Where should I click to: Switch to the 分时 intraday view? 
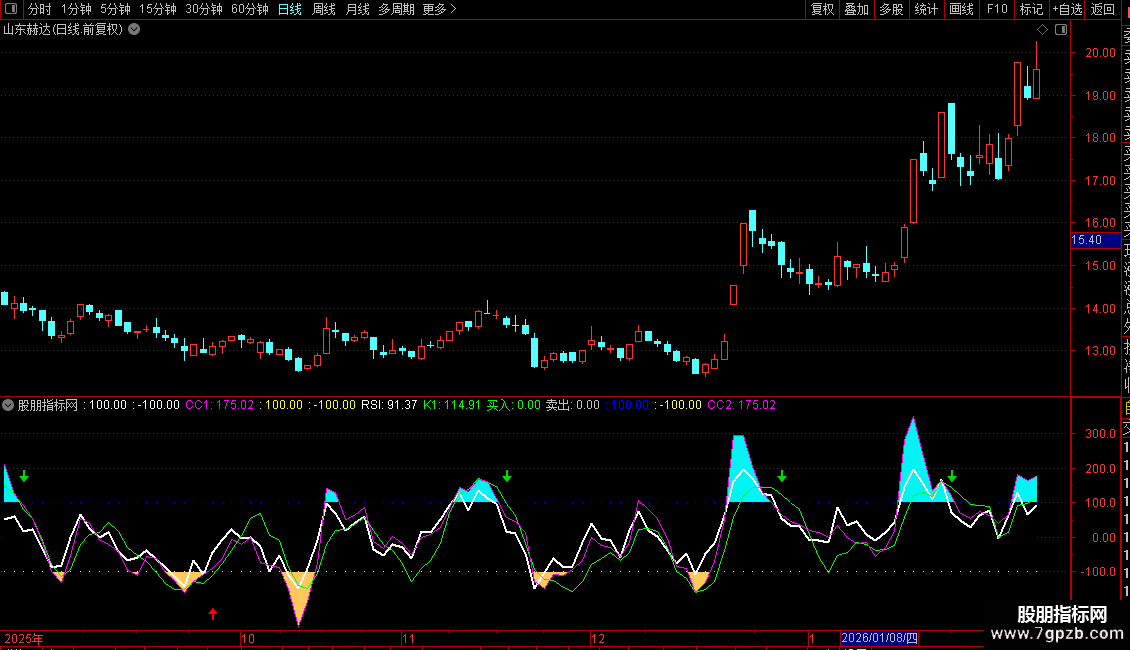40,9
